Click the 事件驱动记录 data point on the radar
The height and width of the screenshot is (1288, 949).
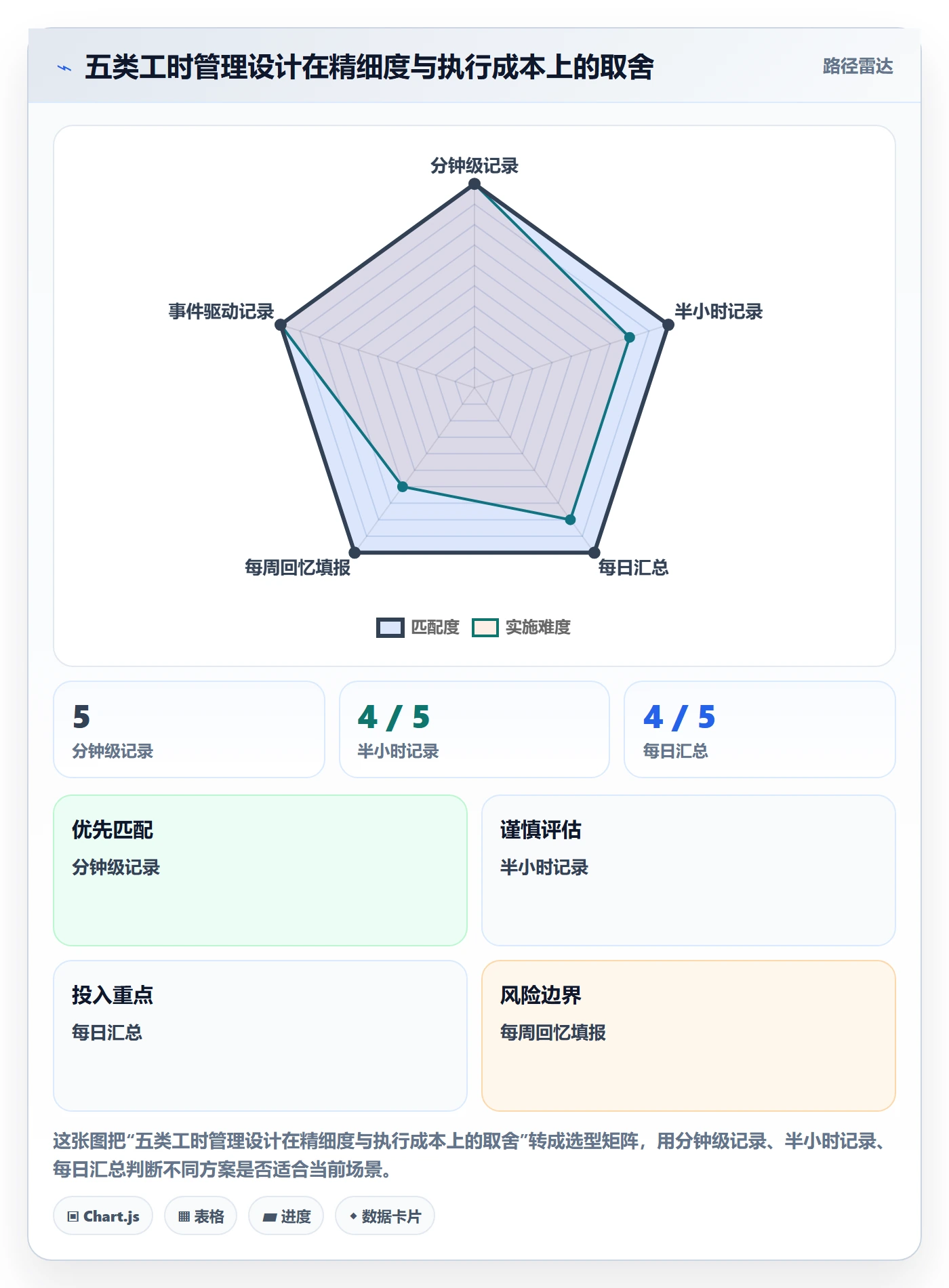pos(281,325)
